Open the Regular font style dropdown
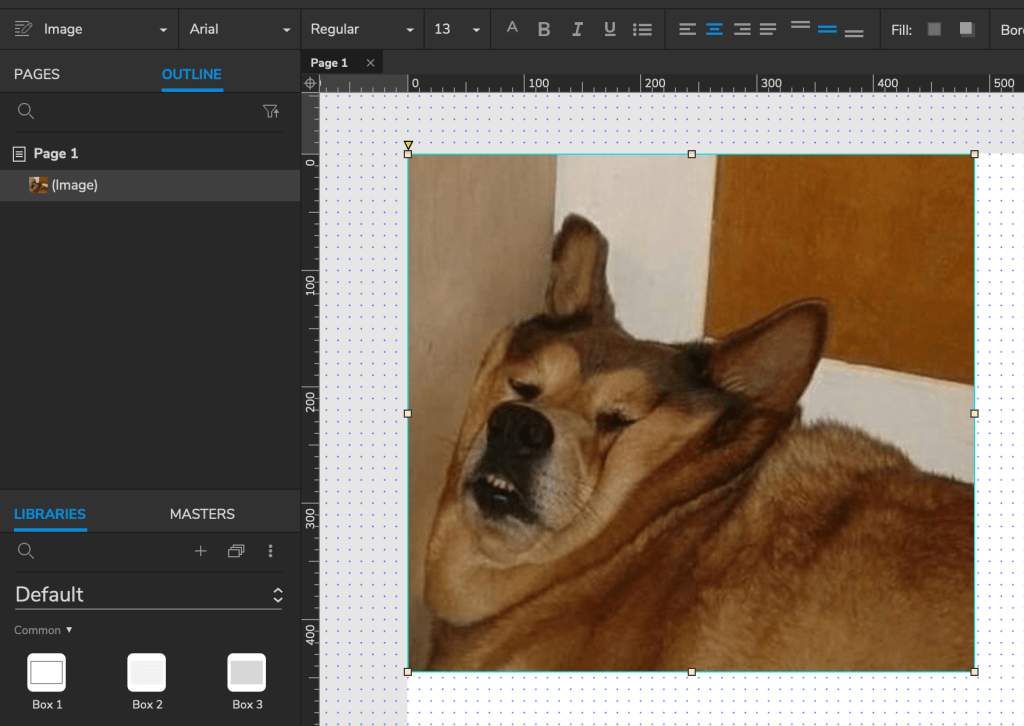 tap(362, 30)
